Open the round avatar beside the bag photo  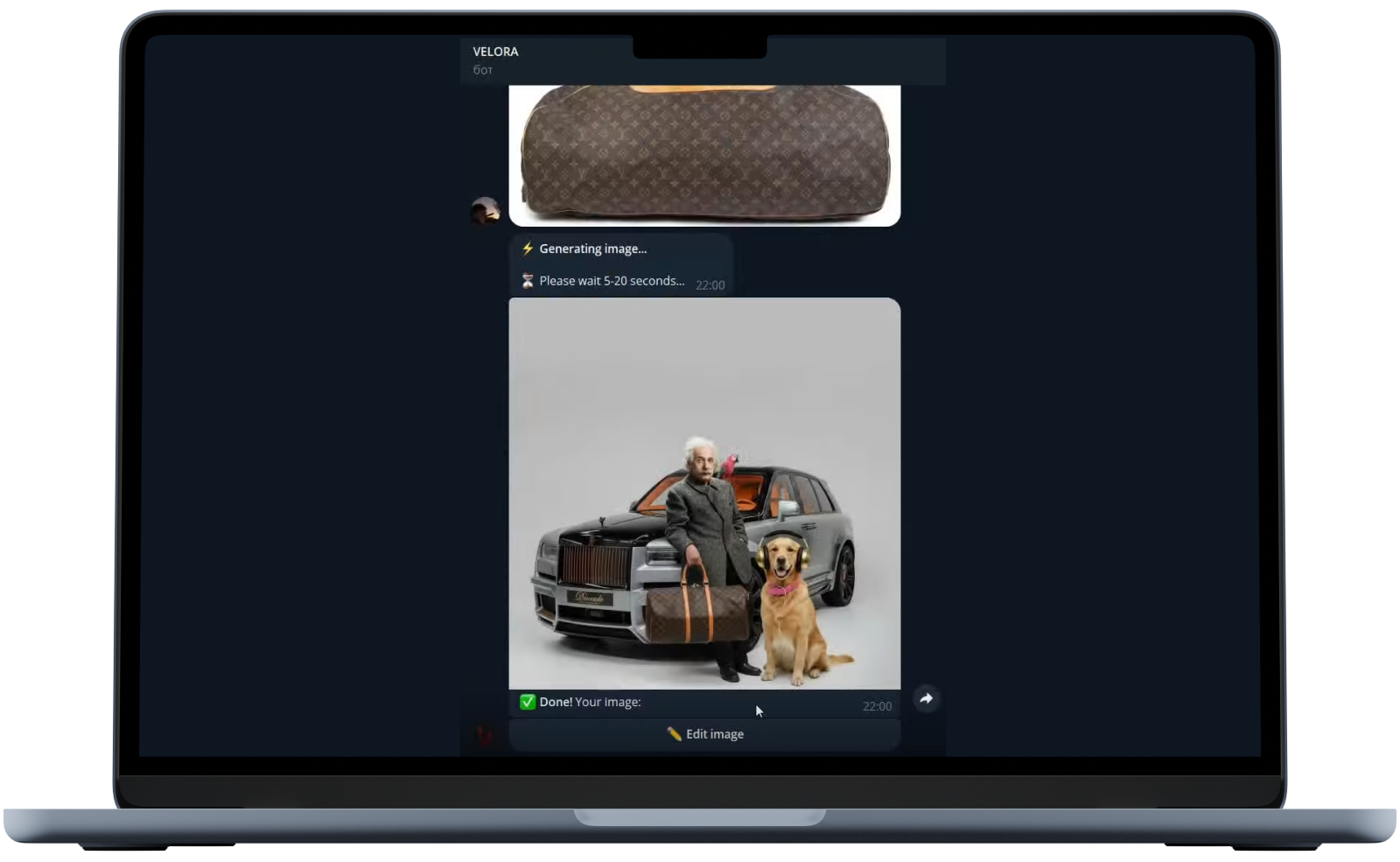(x=486, y=211)
